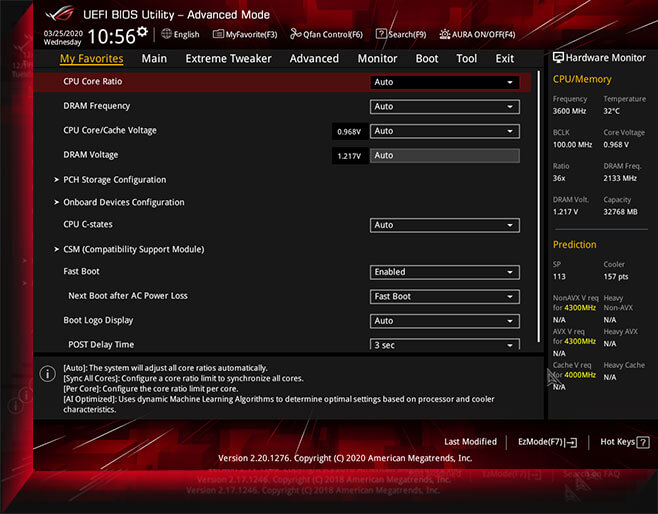This screenshot has height=514, width=658.
Task: Open the Boot Logo Display dropdown
Action: point(444,321)
